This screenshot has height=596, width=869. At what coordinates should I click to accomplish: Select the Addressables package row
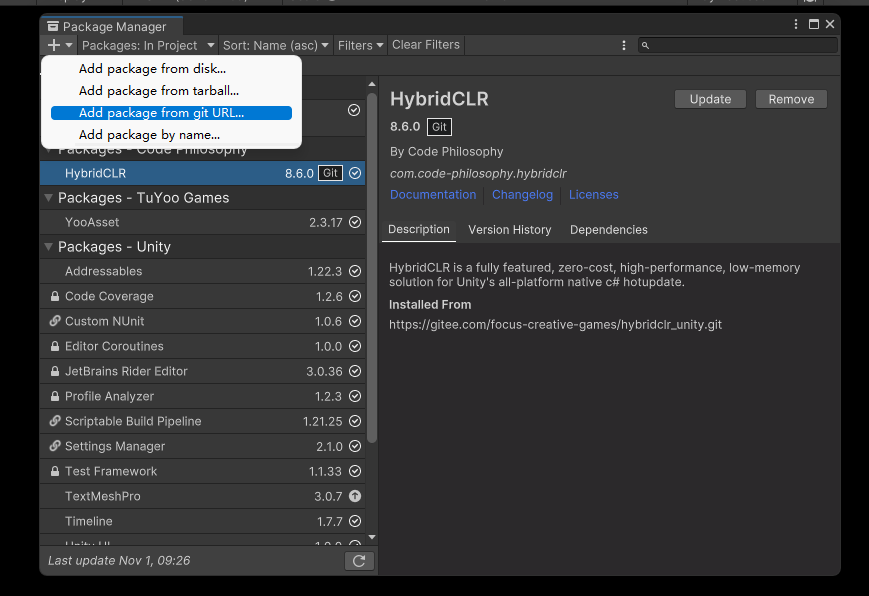pyautogui.click(x=202, y=271)
